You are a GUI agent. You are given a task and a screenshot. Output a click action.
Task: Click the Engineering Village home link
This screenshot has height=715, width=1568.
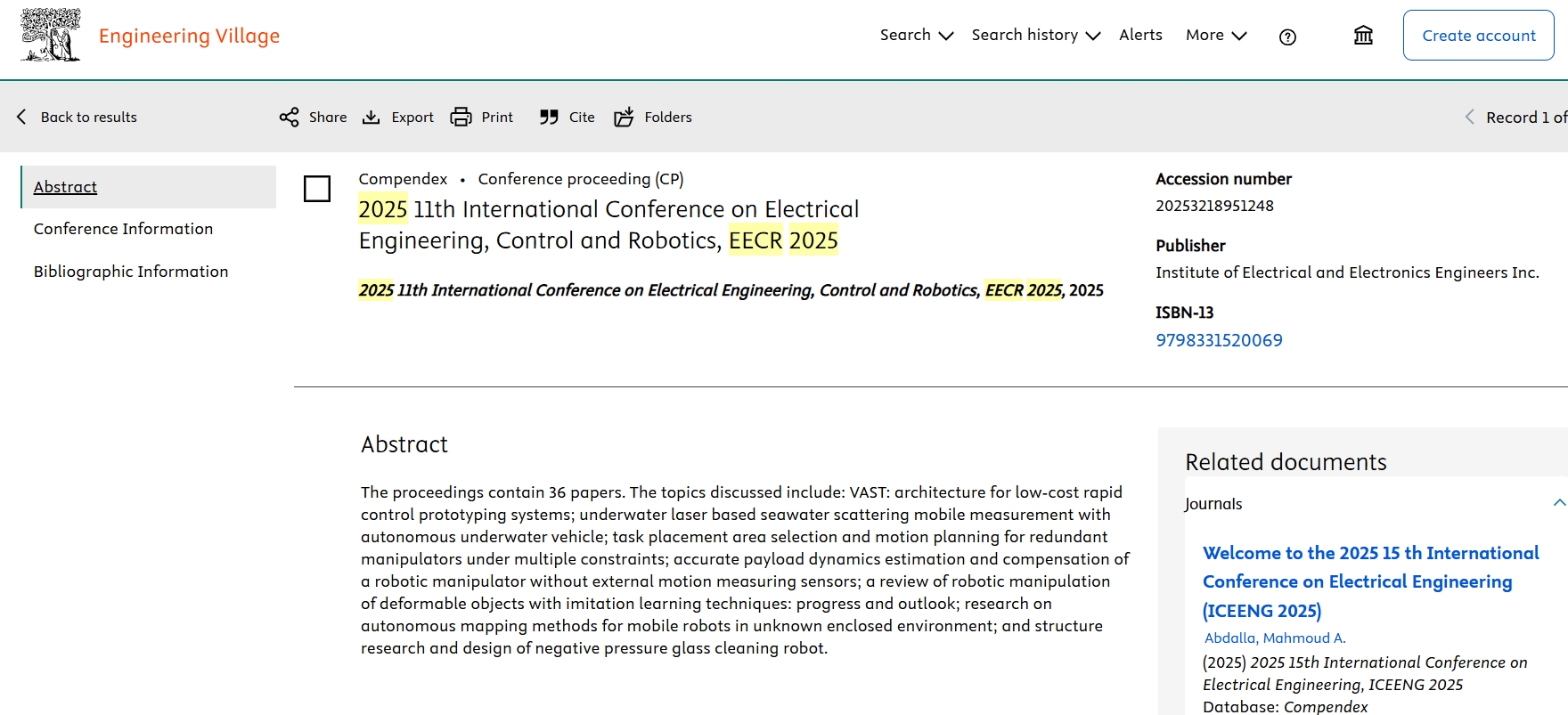(x=189, y=36)
